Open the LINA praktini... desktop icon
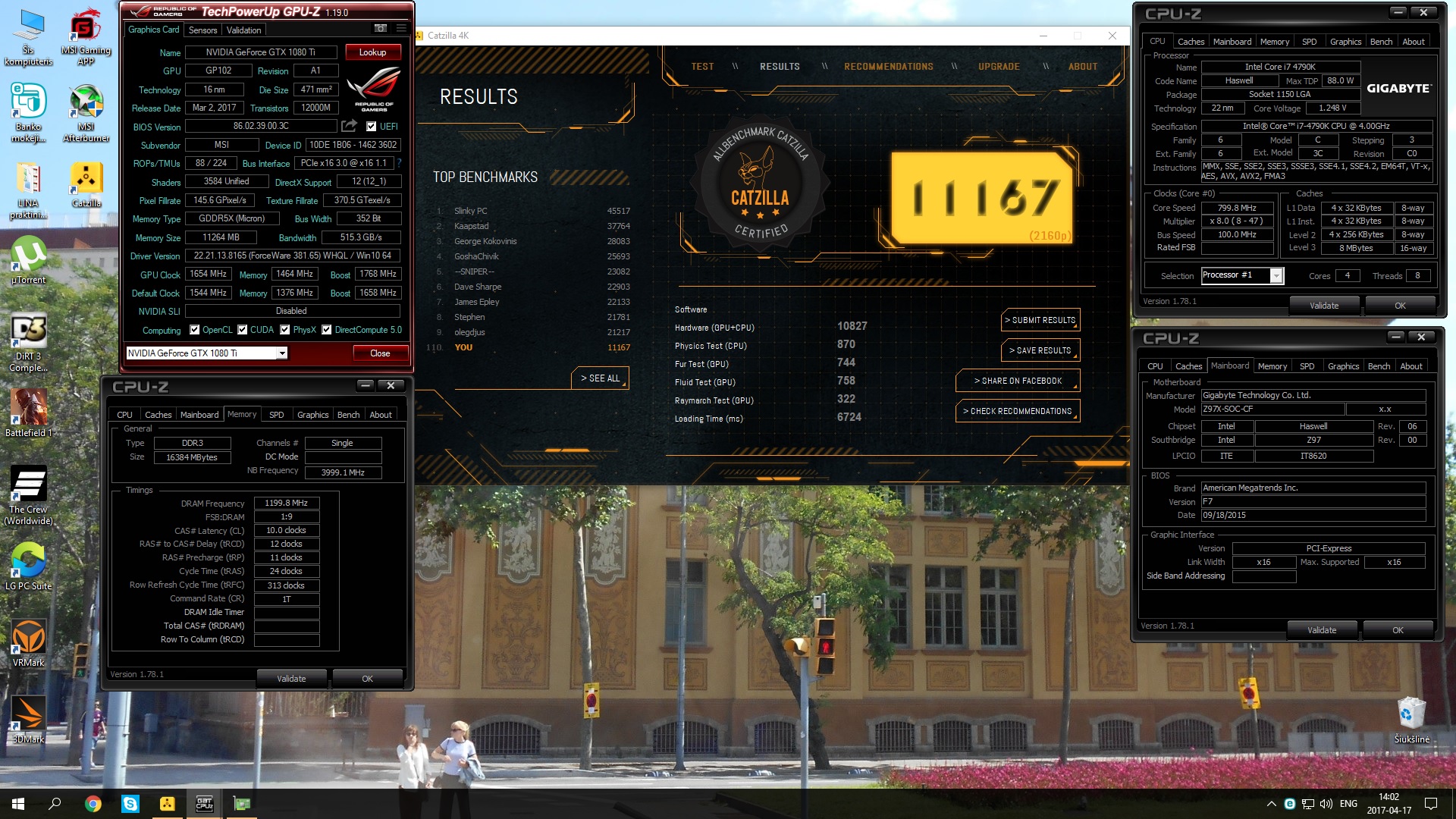The height and width of the screenshot is (819, 1456). pyautogui.click(x=28, y=190)
